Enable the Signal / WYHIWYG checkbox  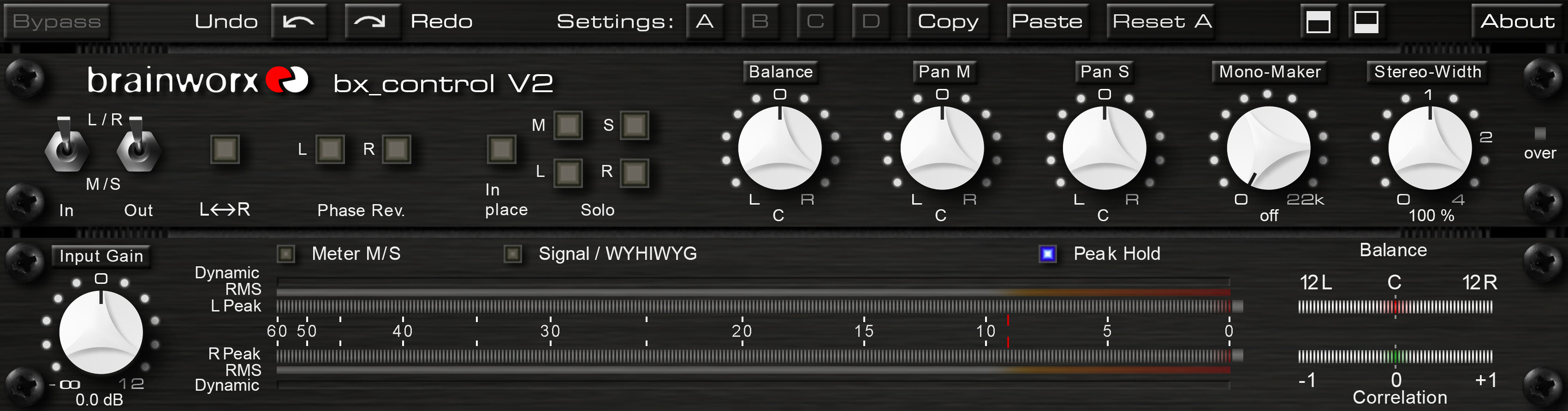tap(513, 253)
